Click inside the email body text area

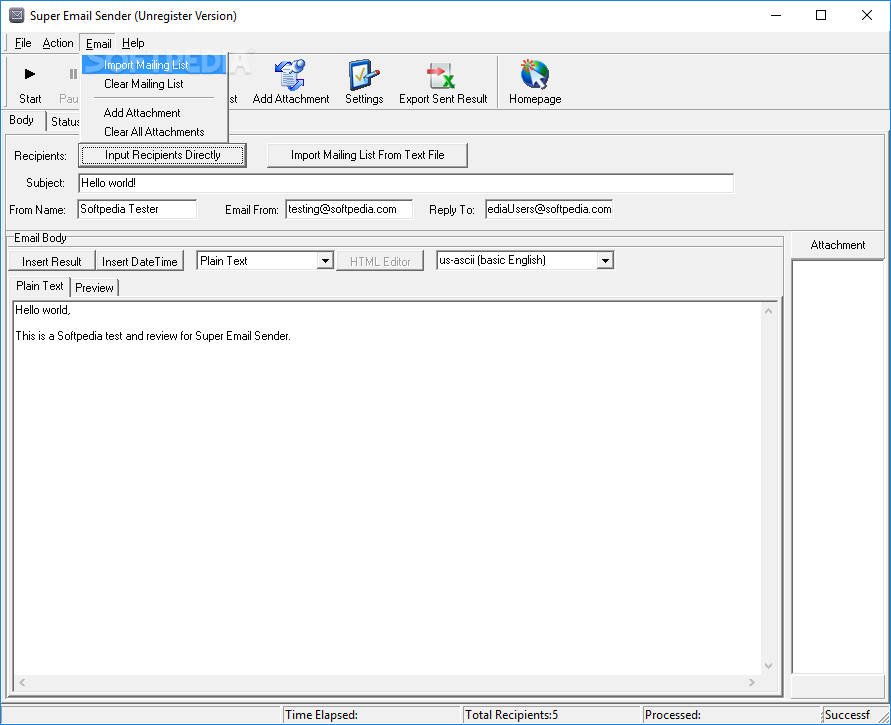click(x=386, y=489)
